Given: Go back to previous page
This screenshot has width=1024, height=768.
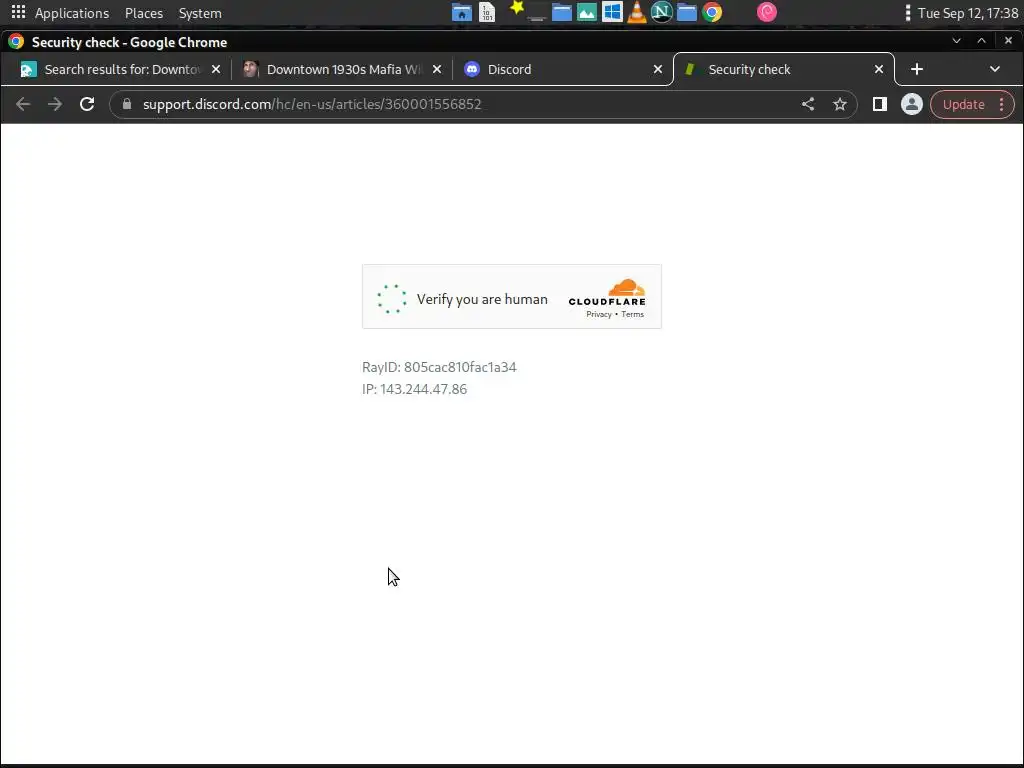Looking at the screenshot, I should (23, 104).
